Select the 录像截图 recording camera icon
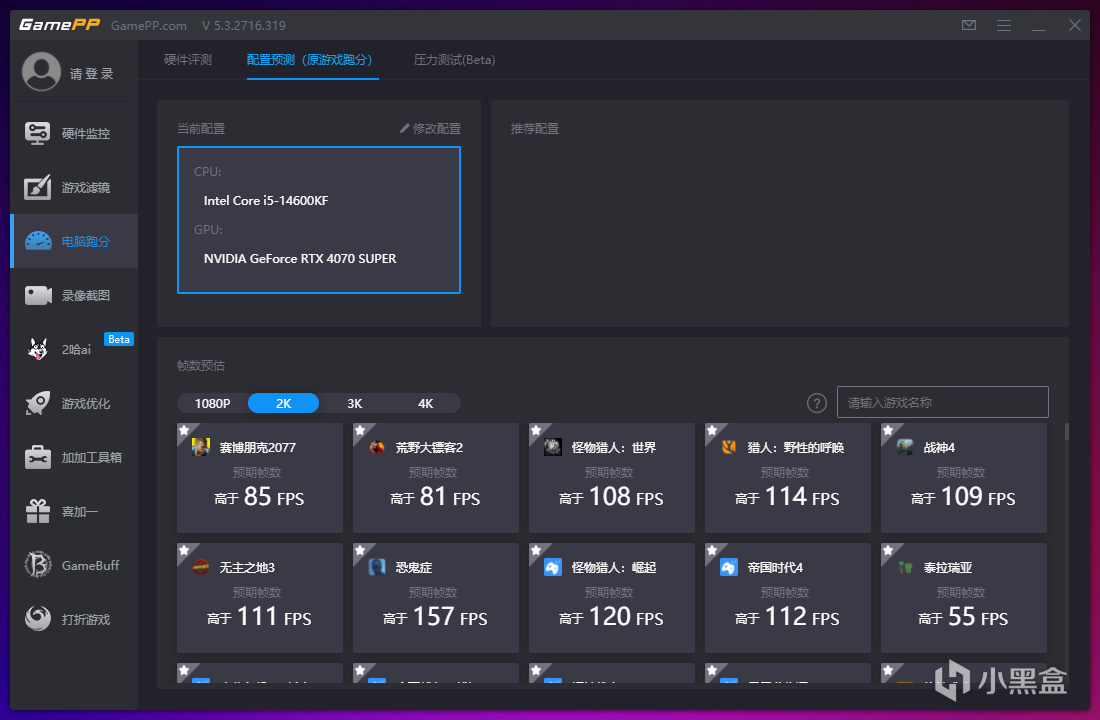1100x720 pixels. [x=37, y=295]
